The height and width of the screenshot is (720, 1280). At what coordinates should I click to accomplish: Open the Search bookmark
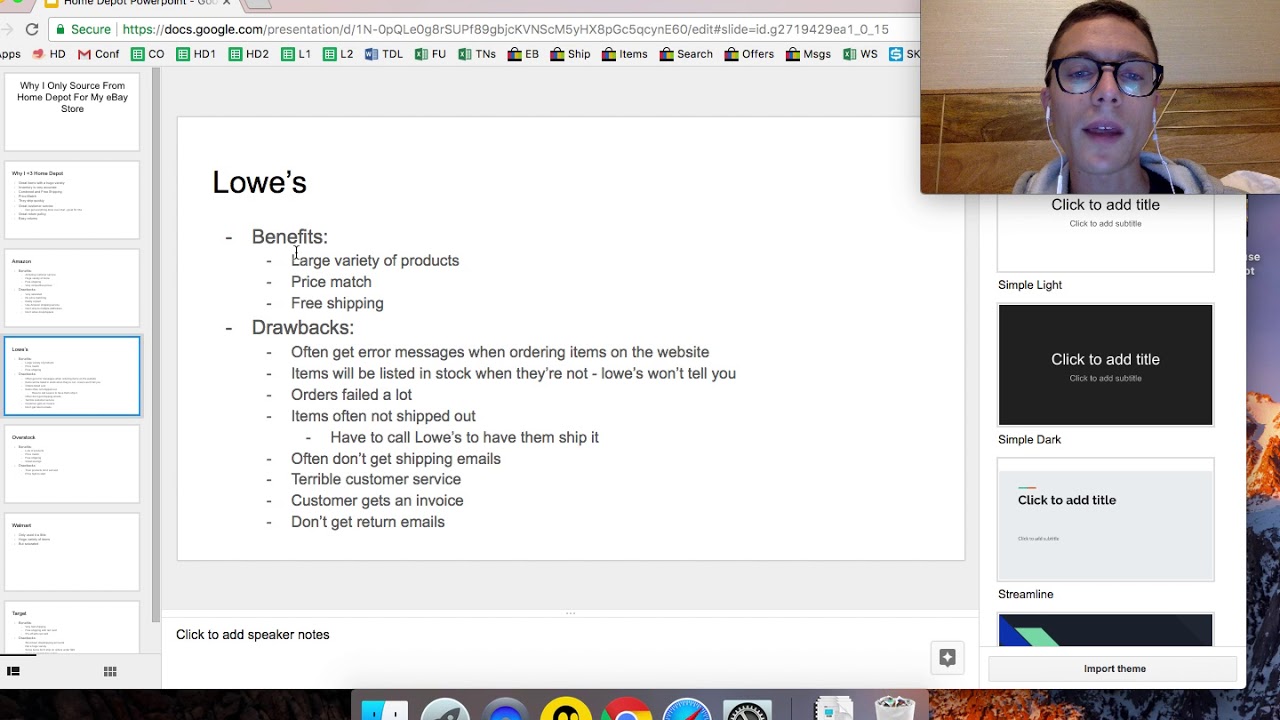coord(686,54)
